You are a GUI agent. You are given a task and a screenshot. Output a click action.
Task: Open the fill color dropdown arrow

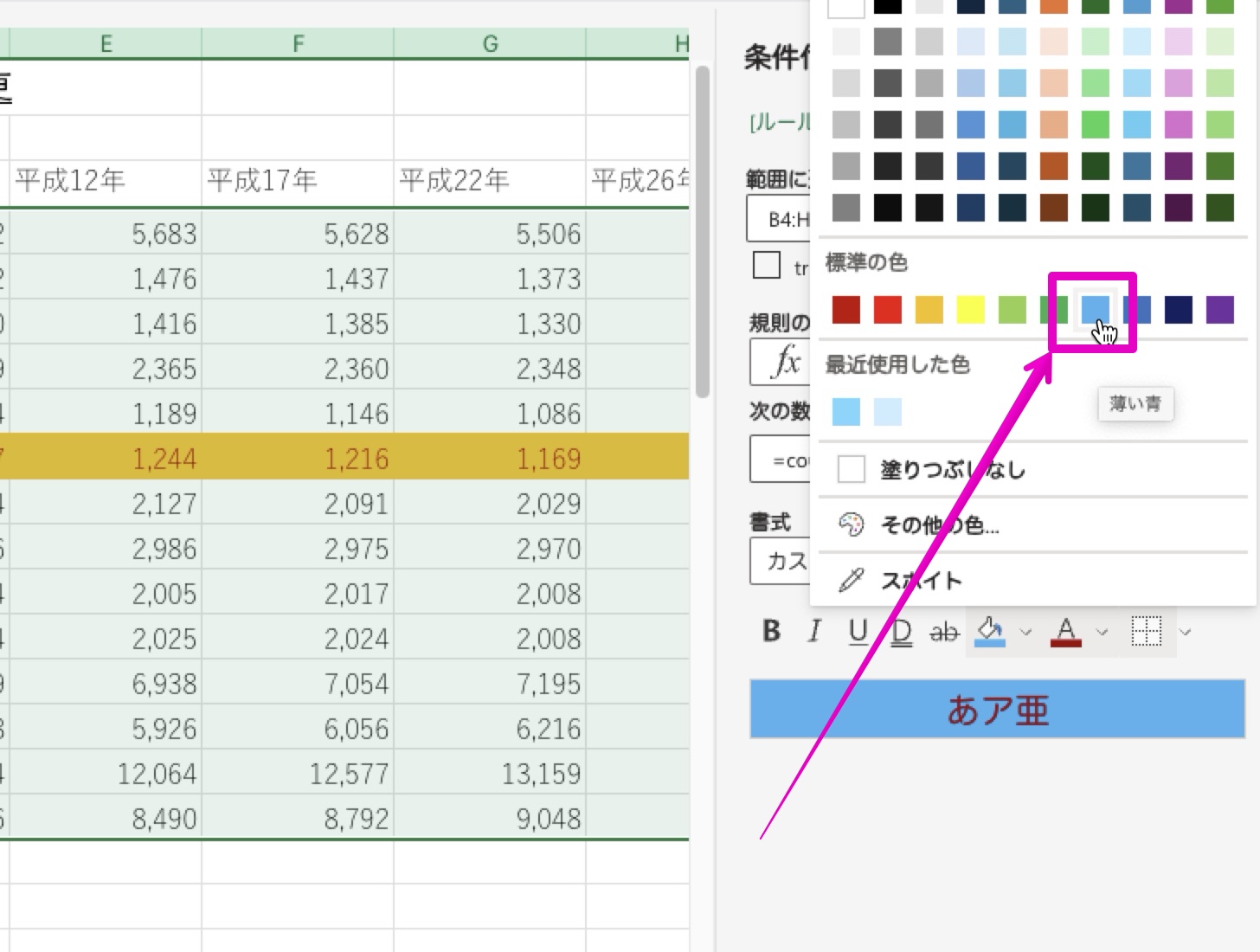[x=1025, y=633]
